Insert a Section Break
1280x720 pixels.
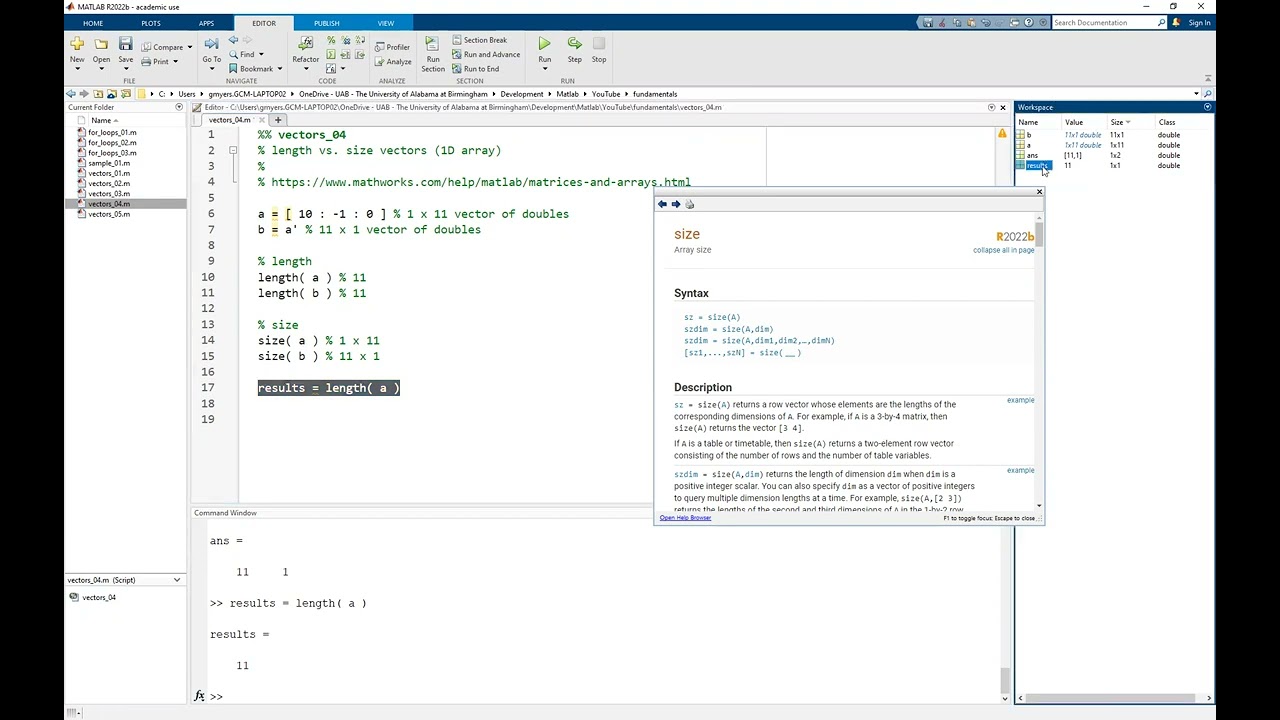click(x=479, y=41)
